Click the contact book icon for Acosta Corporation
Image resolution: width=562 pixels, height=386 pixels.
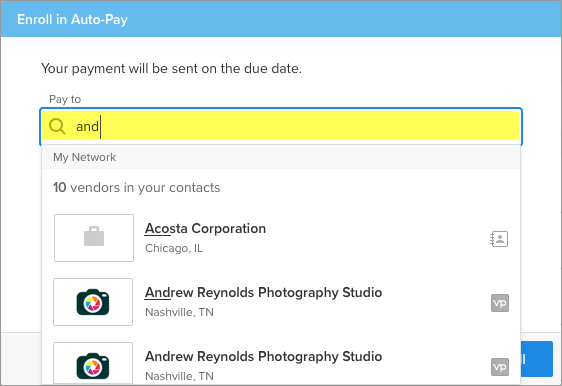[x=499, y=239]
